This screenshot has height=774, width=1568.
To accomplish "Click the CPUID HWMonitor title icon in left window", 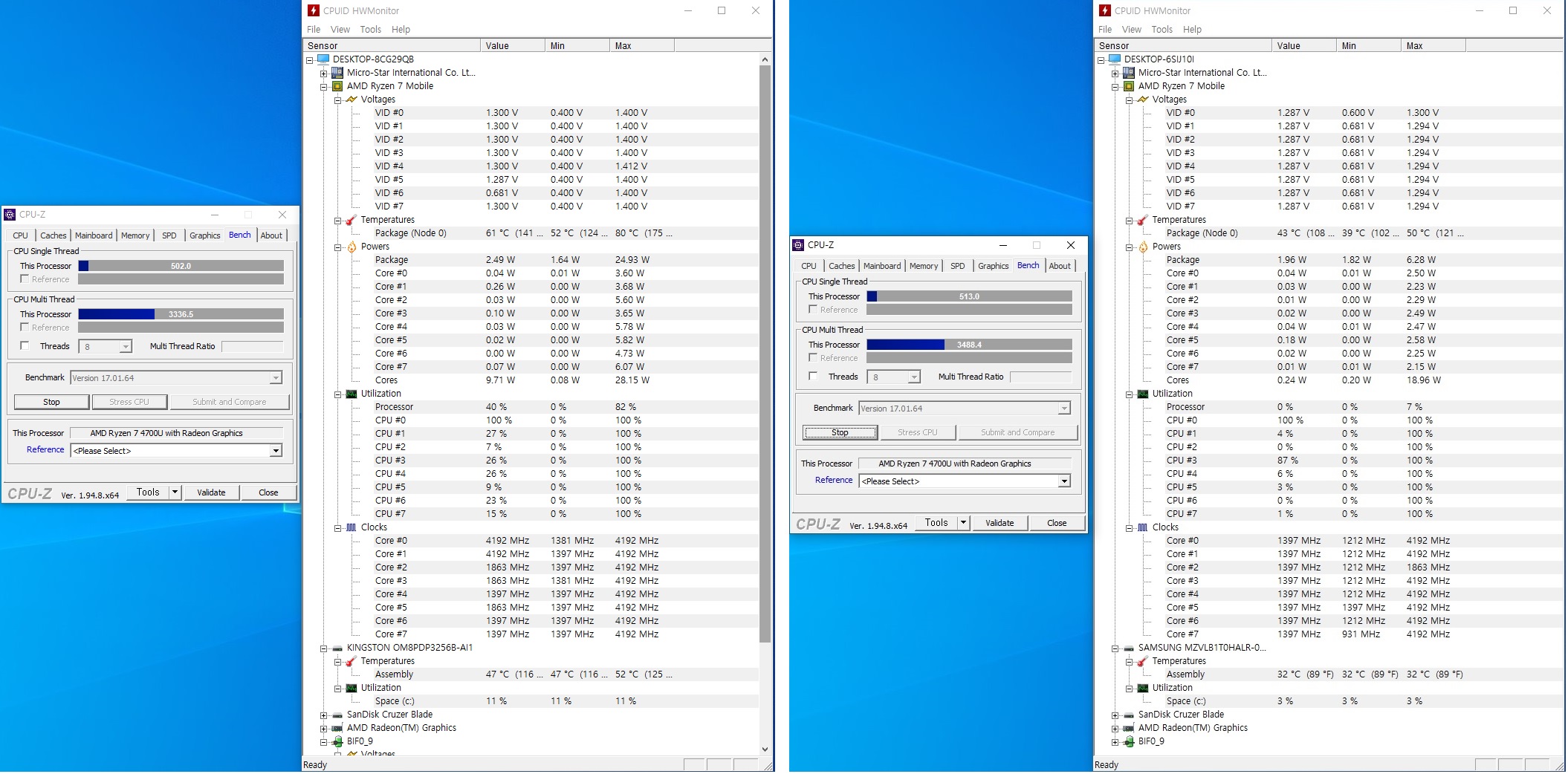I will tap(314, 10).
